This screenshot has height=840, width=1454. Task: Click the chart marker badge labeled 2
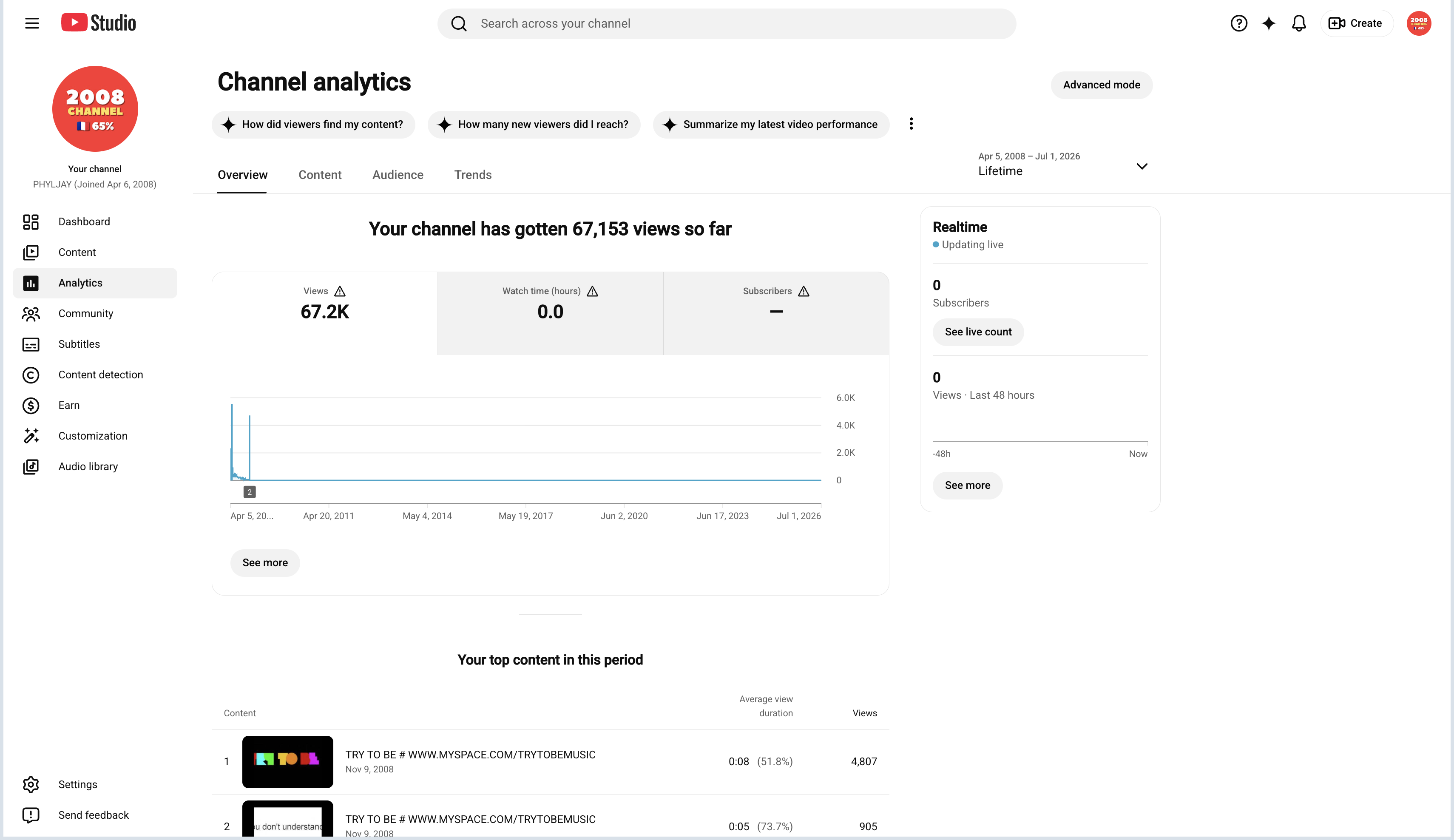249,491
